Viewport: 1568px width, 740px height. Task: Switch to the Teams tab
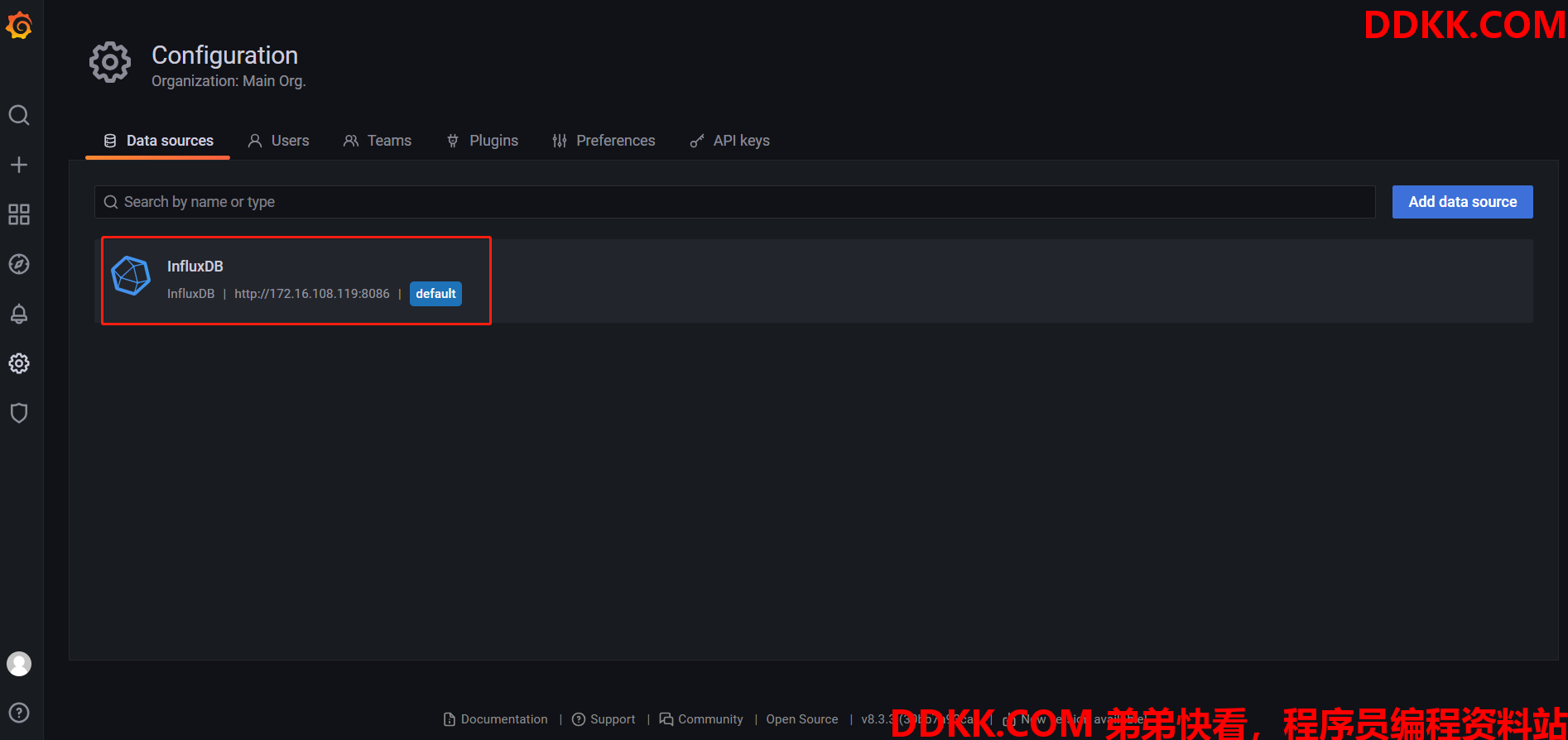coord(378,141)
